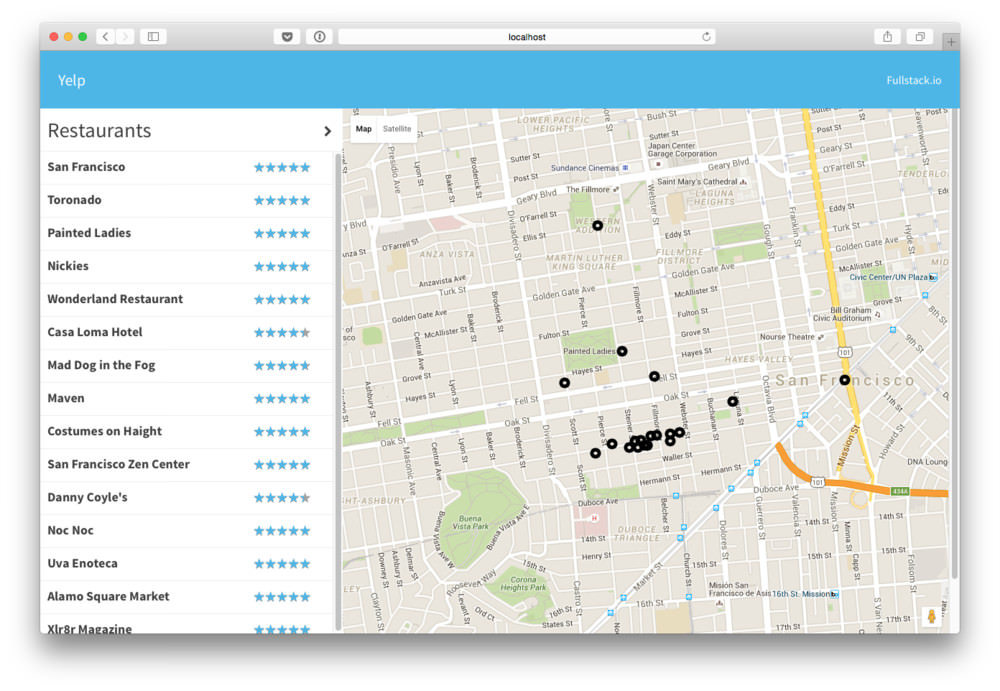Expand the Restaurants panel chevron
This screenshot has height=691, width=1000.
pyautogui.click(x=327, y=131)
